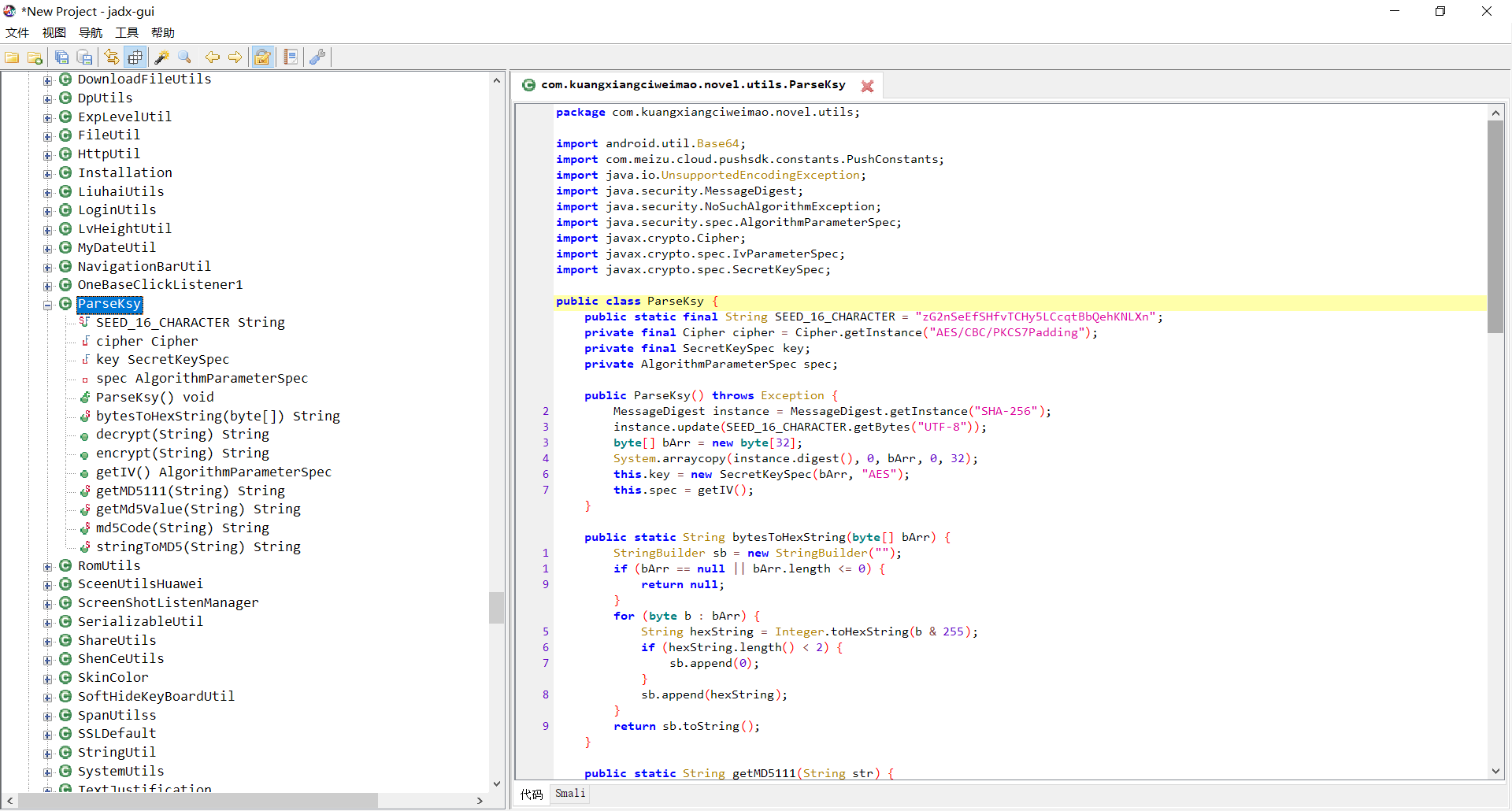Toggle the flatten packages toolbar button

click(135, 57)
